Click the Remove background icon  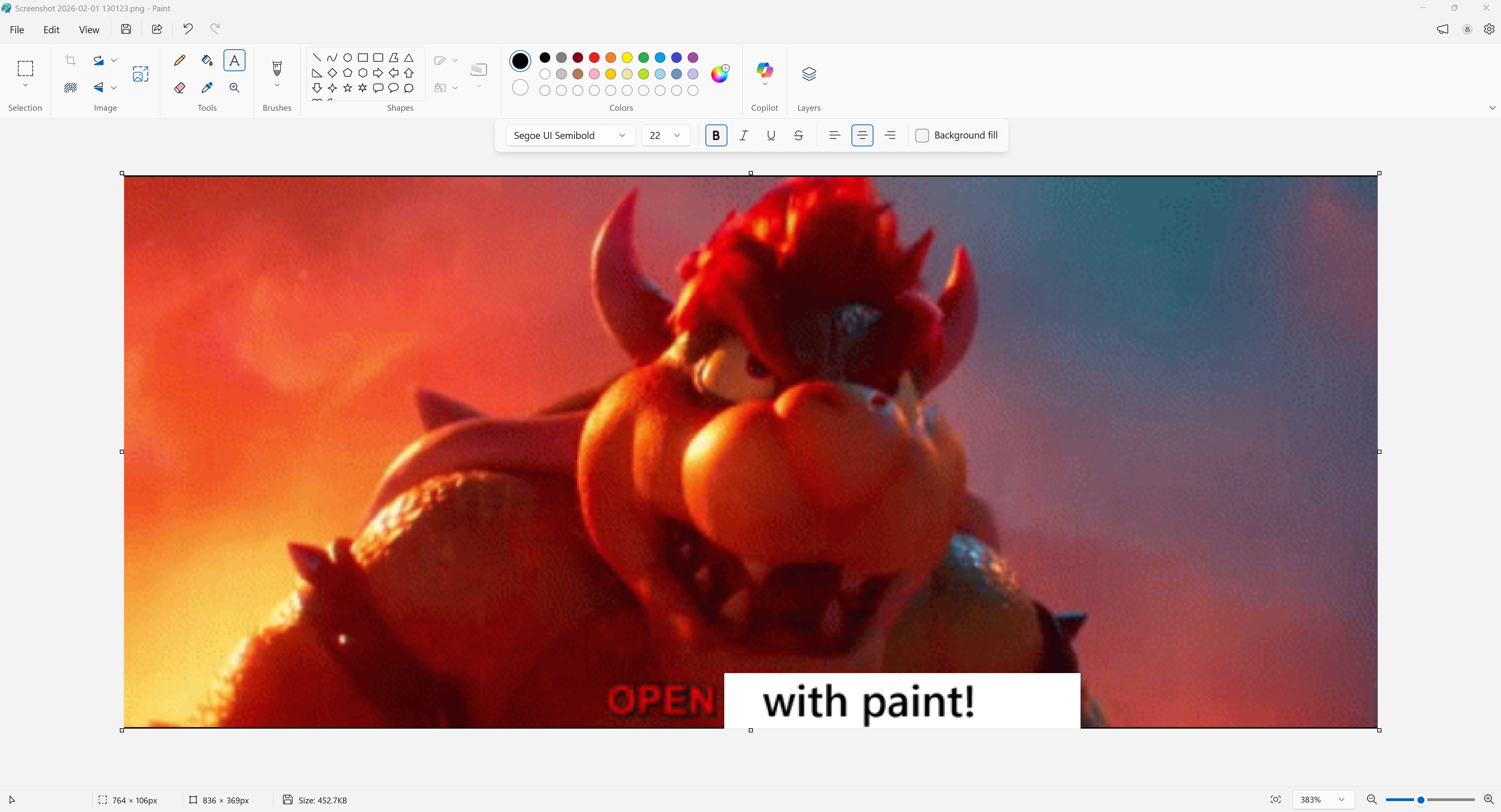click(70, 87)
